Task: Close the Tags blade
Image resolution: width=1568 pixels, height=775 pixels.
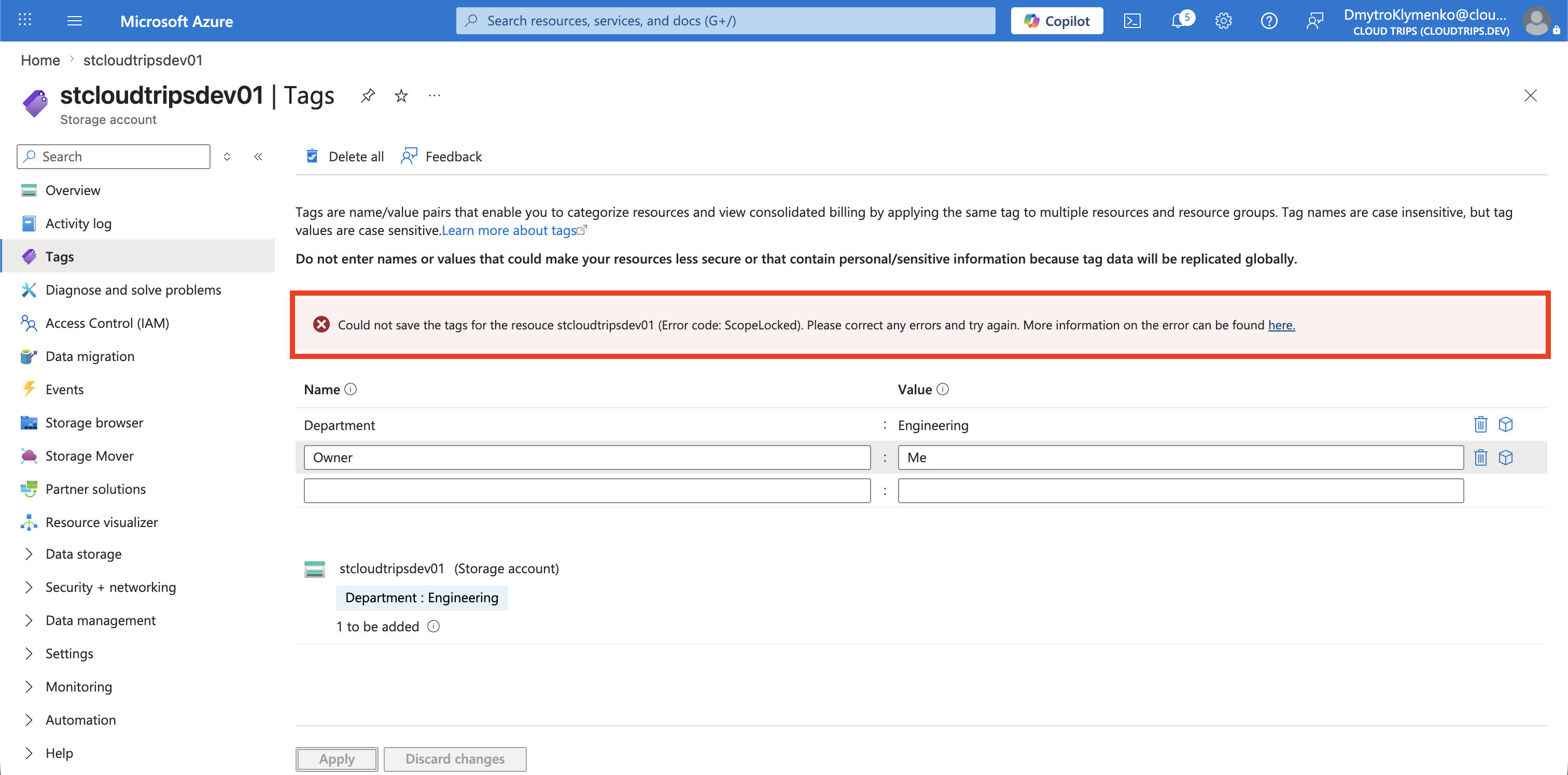Action: [1530, 95]
